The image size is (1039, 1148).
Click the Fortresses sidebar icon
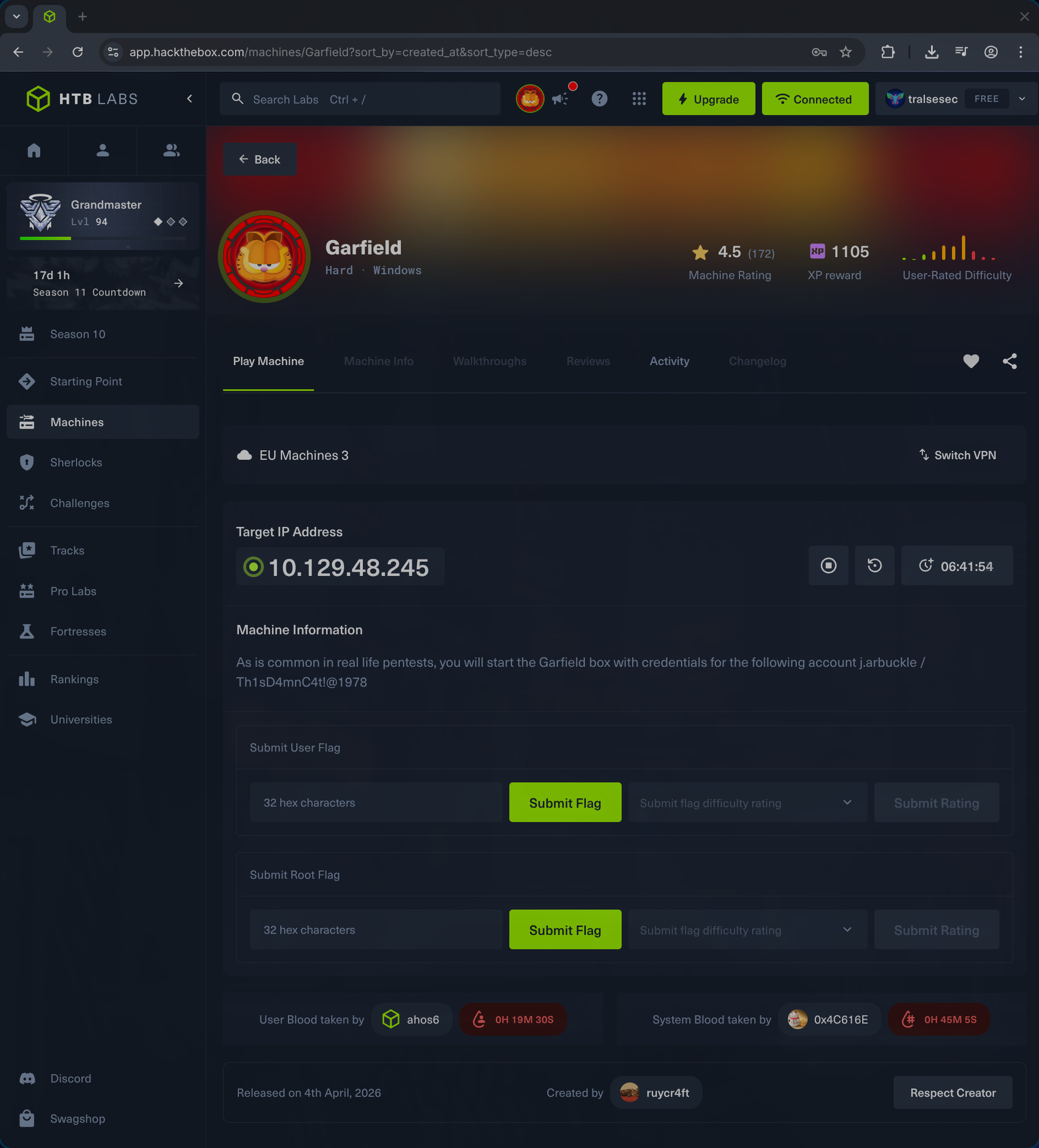27,631
